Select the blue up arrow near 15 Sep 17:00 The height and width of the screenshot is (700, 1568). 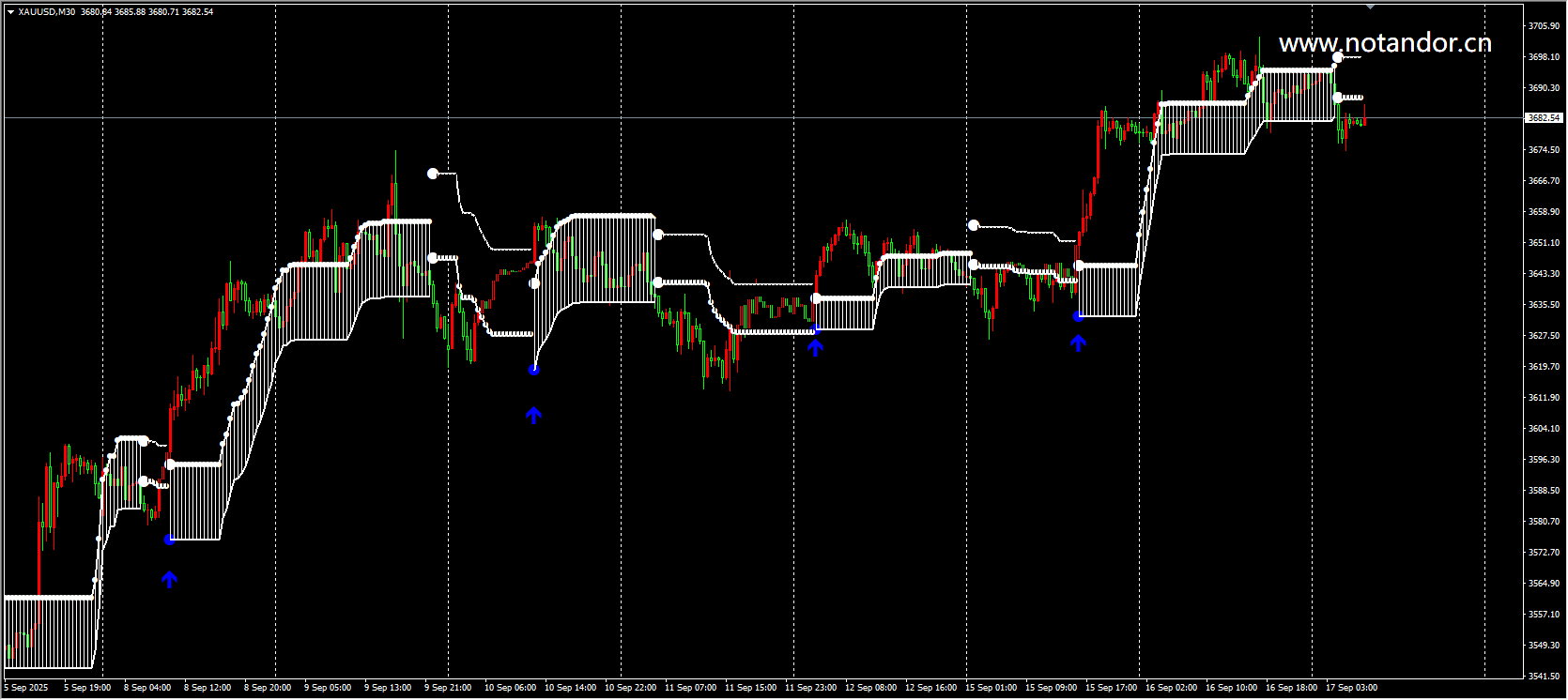click(x=1078, y=343)
